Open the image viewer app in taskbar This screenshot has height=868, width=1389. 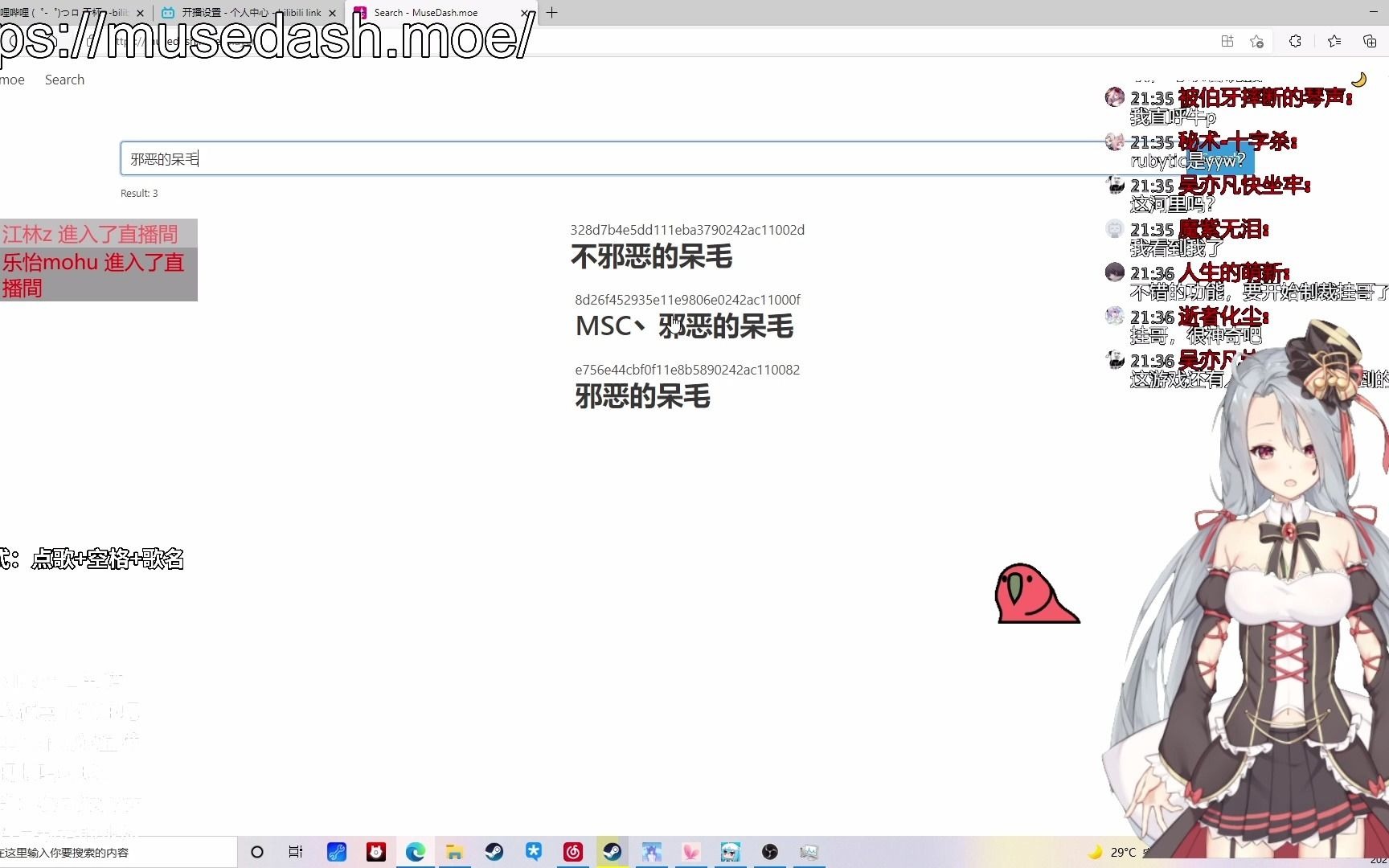coord(809,852)
